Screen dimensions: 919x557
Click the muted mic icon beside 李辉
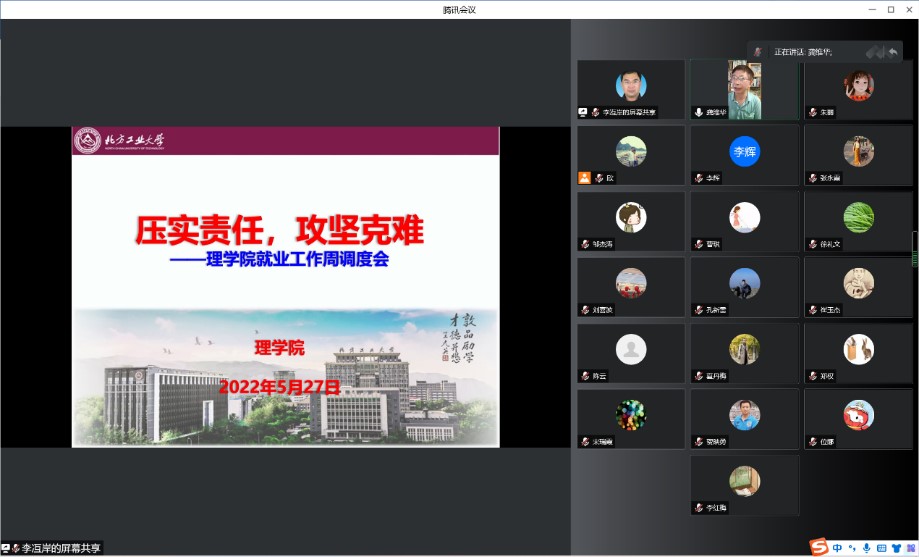698,178
